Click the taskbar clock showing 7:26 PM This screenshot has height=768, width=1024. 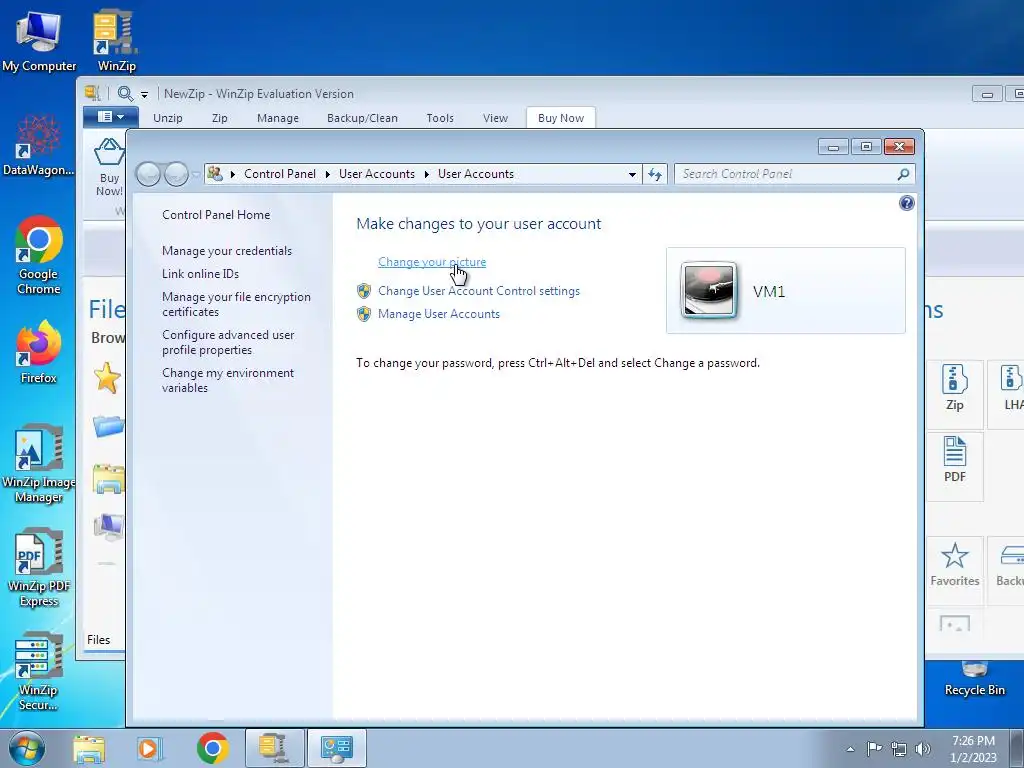click(x=973, y=749)
